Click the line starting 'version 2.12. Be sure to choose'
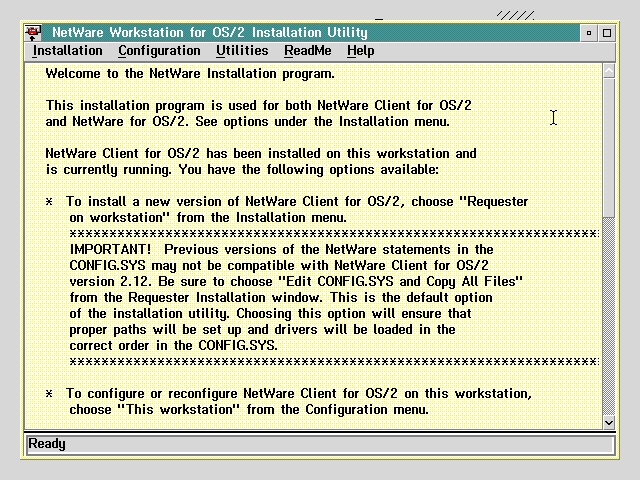The width and height of the screenshot is (640, 480). point(296,282)
